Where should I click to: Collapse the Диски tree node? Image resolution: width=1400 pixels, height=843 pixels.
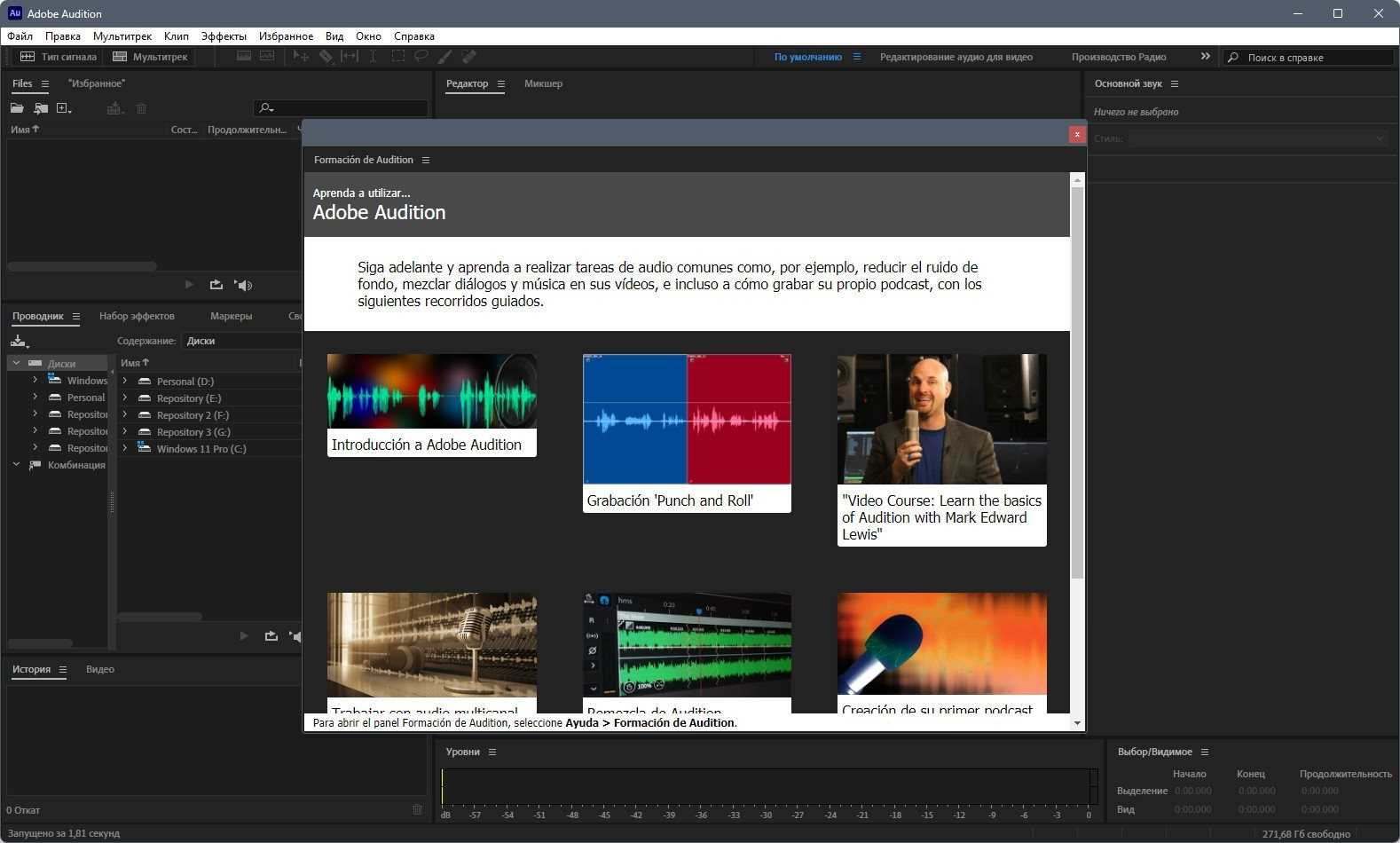coord(16,363)
